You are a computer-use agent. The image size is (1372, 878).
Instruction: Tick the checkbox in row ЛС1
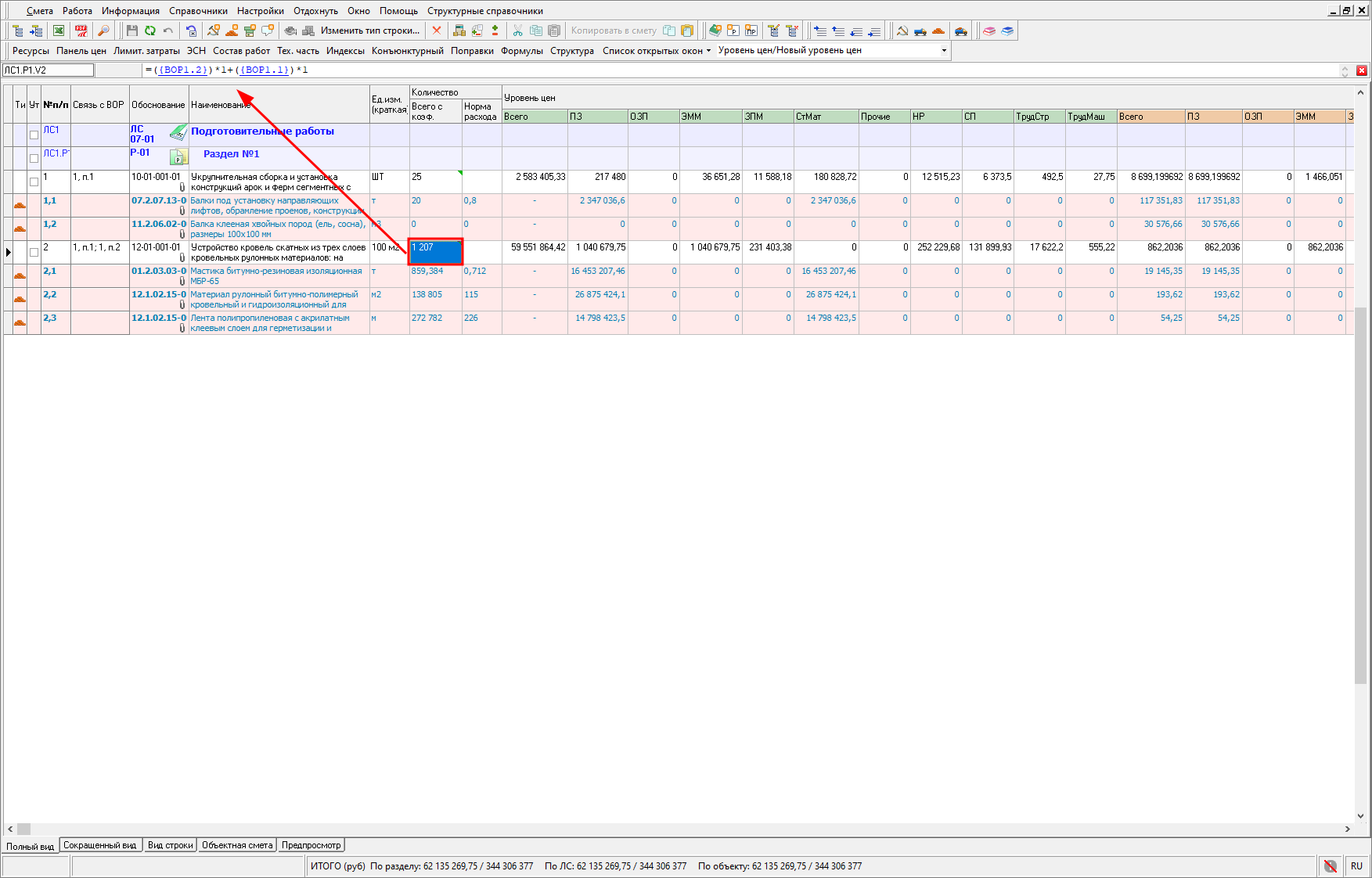[34, 135]
